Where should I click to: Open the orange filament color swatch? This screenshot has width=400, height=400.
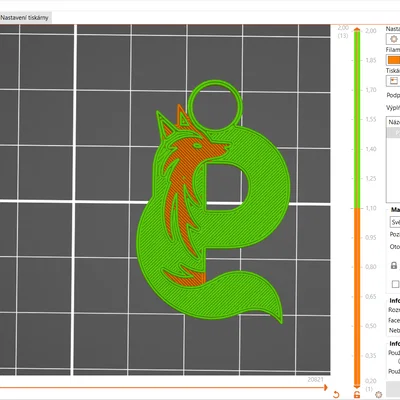click(394, 60)
